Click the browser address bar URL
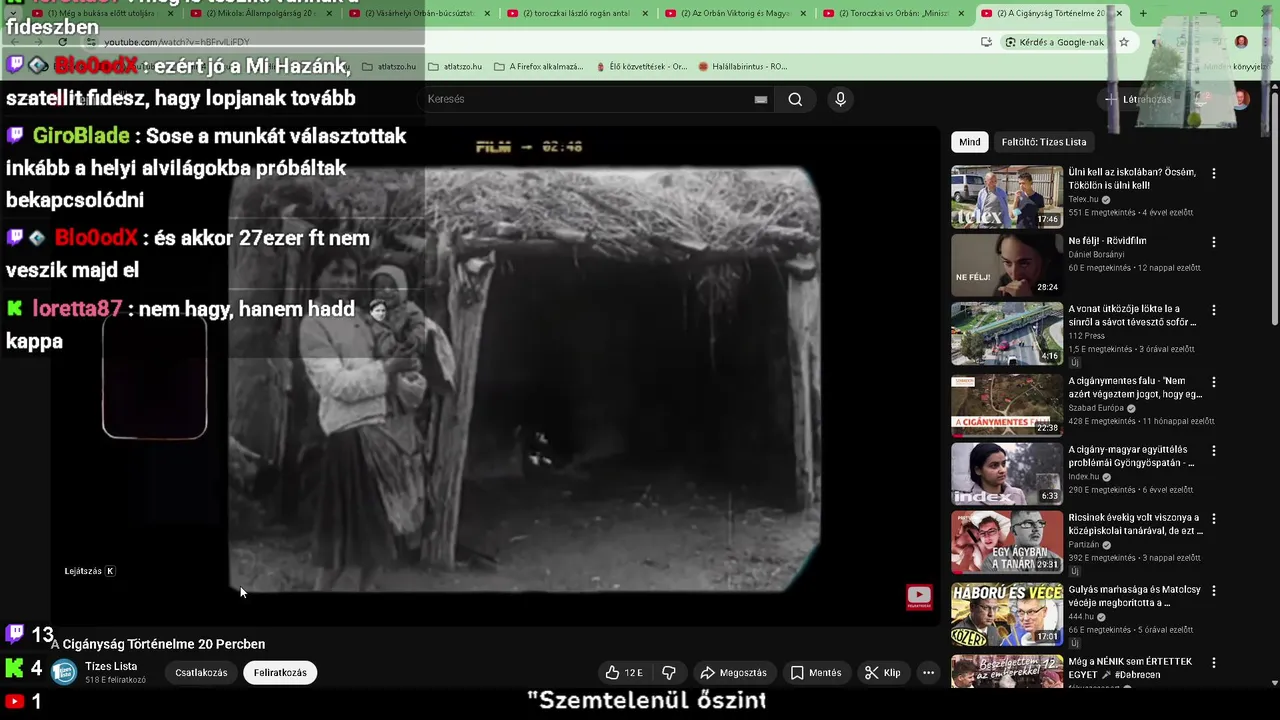 click(177, 42)
